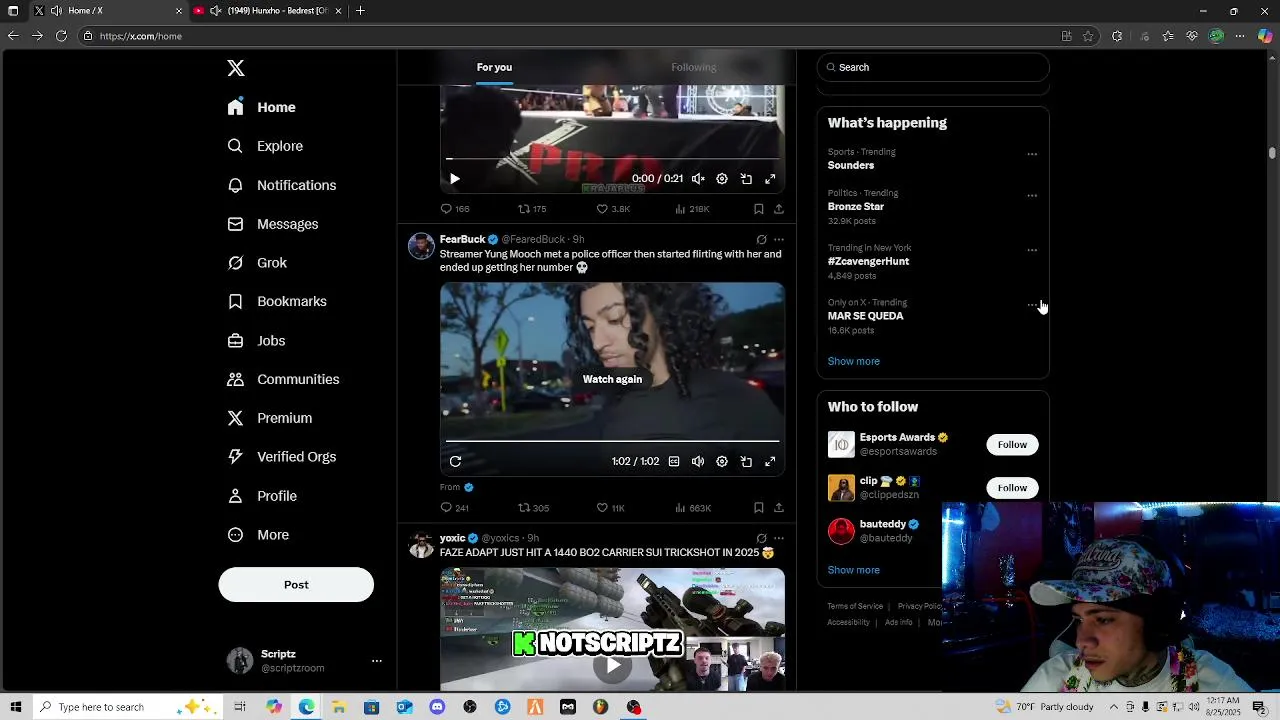The height and width of the screenshot is (720, 1280).
Task: Open the FearBuck username link
Action: click(462, 239)
